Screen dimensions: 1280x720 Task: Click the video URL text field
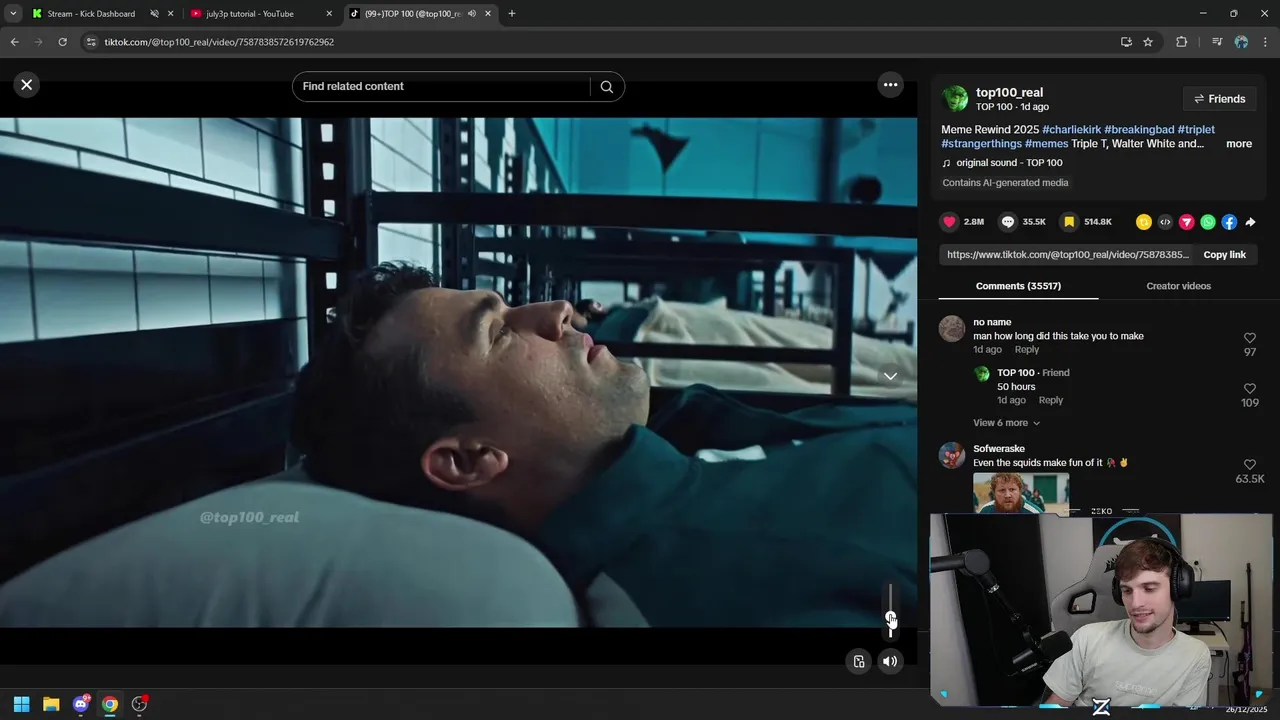1067,255
